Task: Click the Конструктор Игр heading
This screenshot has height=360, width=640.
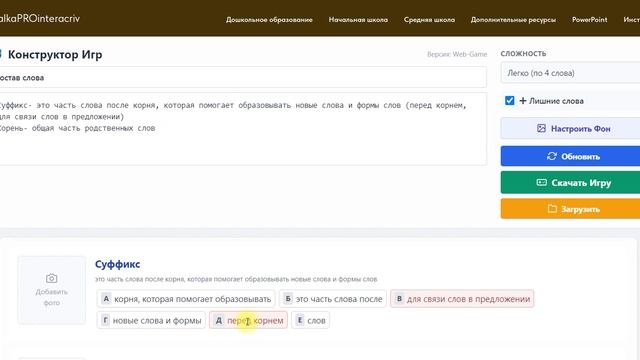Action: (55, 54)
